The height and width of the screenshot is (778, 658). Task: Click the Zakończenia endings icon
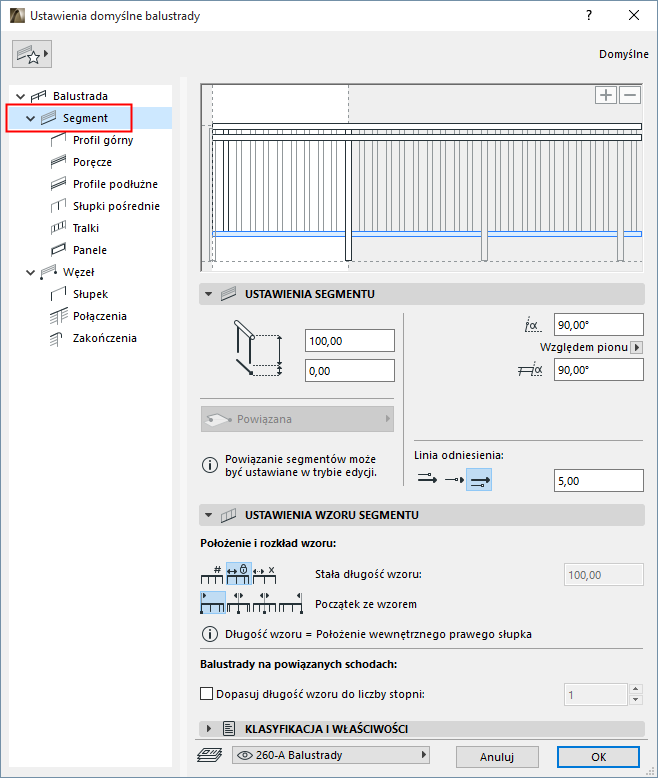(x=56, y=338)
